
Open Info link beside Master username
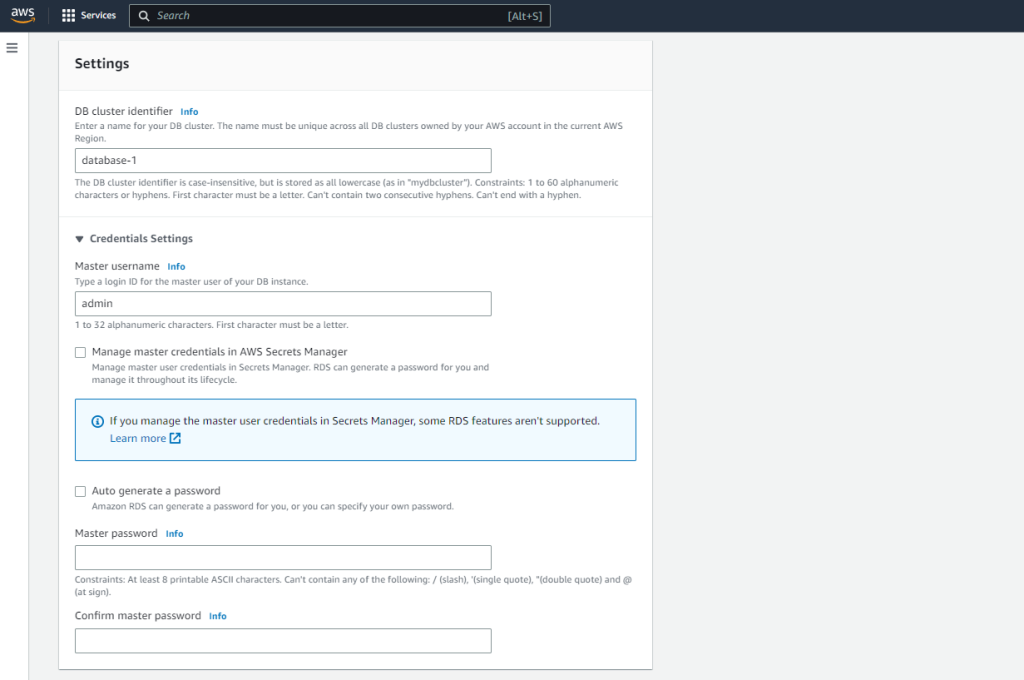(x=176, y=267)
